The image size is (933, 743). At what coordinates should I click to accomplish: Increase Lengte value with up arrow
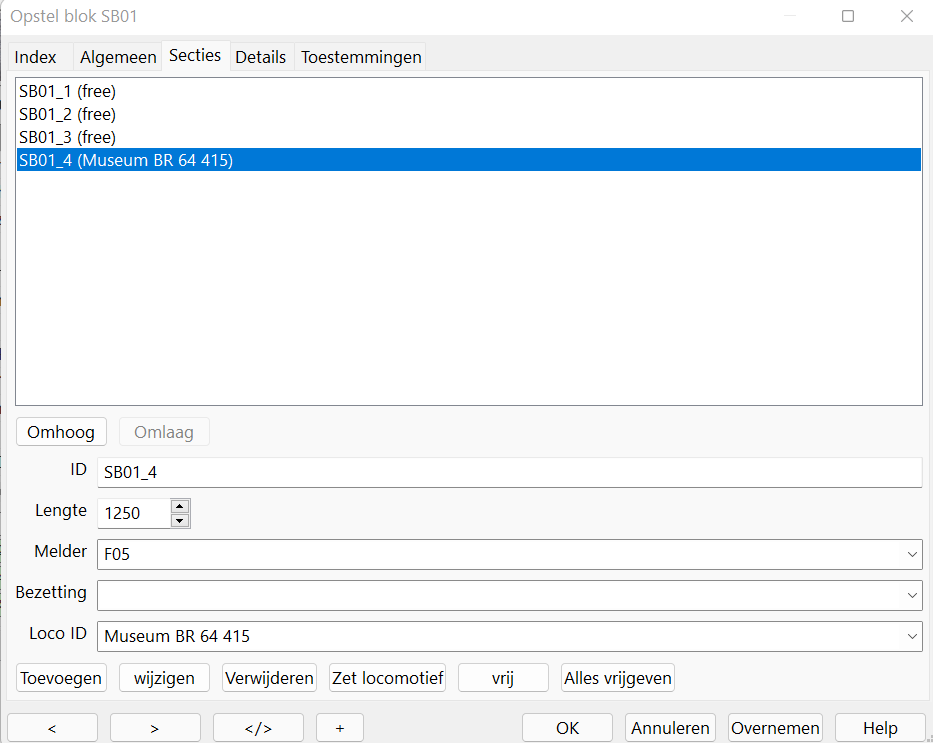click(x=180, y=506)
